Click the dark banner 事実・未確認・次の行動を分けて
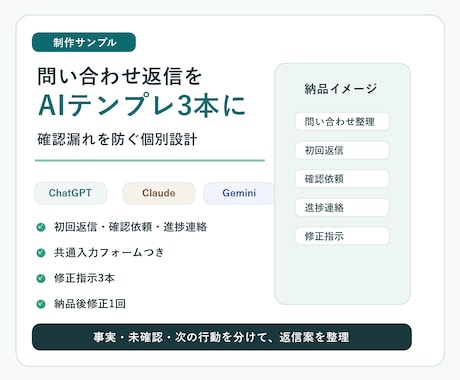460x380 pixels. [222, 337]
